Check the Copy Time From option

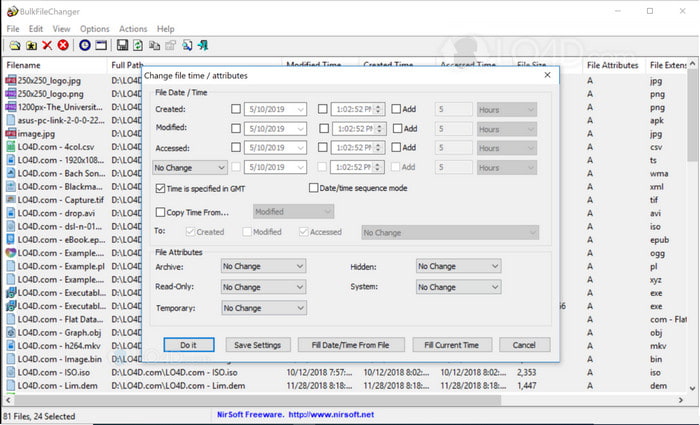160,212
